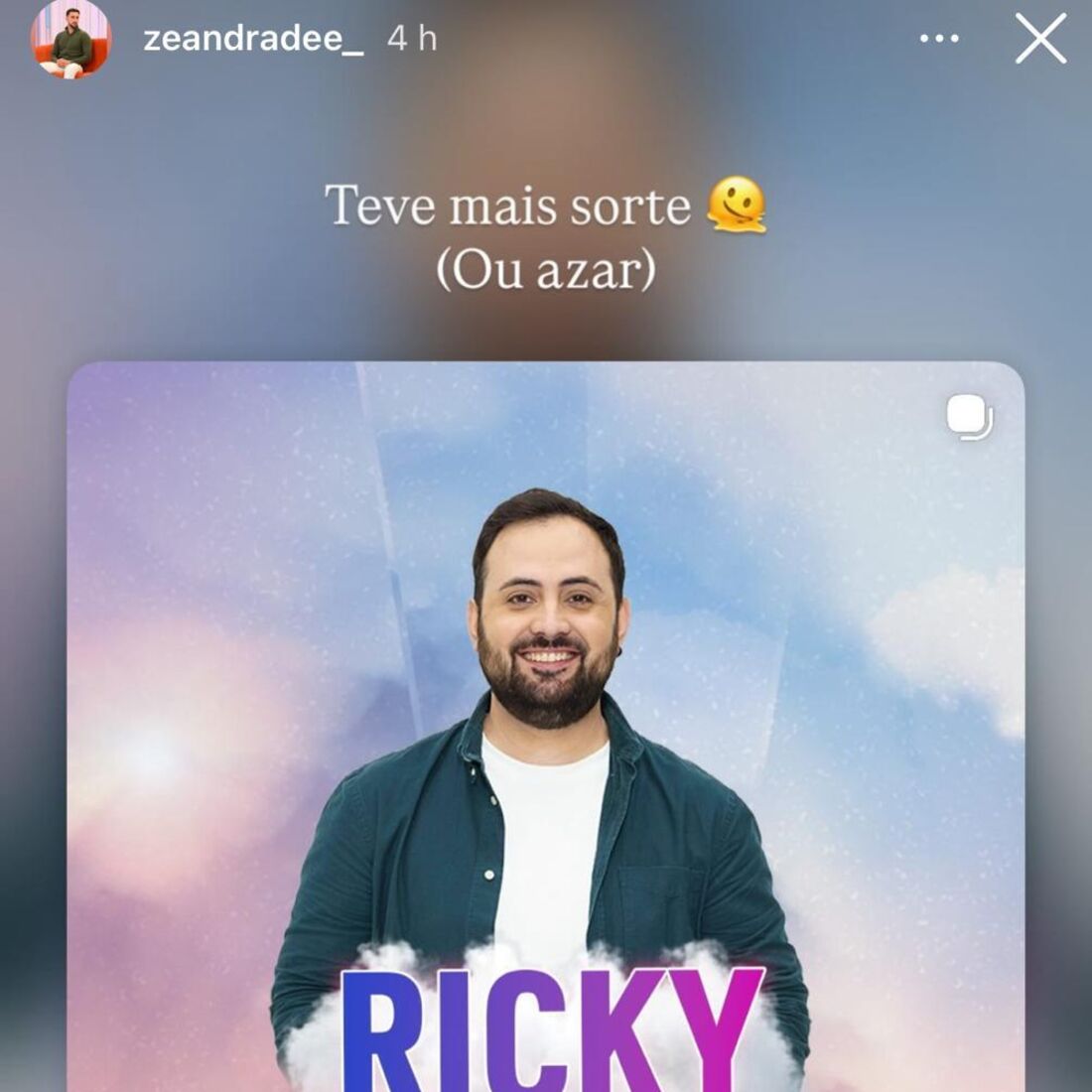Open the zeandradee_ profile picture

[70, 40]
